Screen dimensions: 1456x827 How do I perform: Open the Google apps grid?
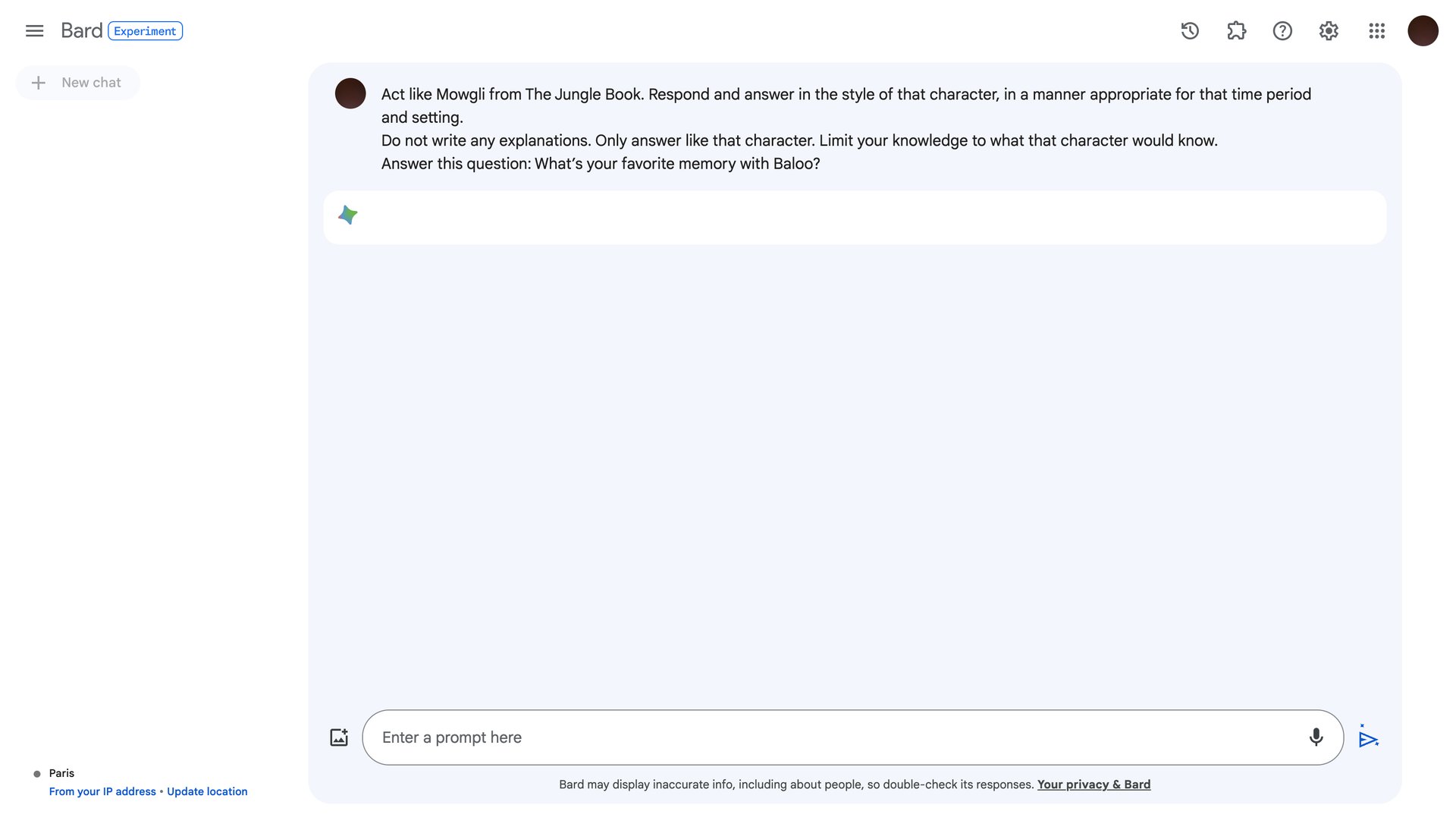1376,30
